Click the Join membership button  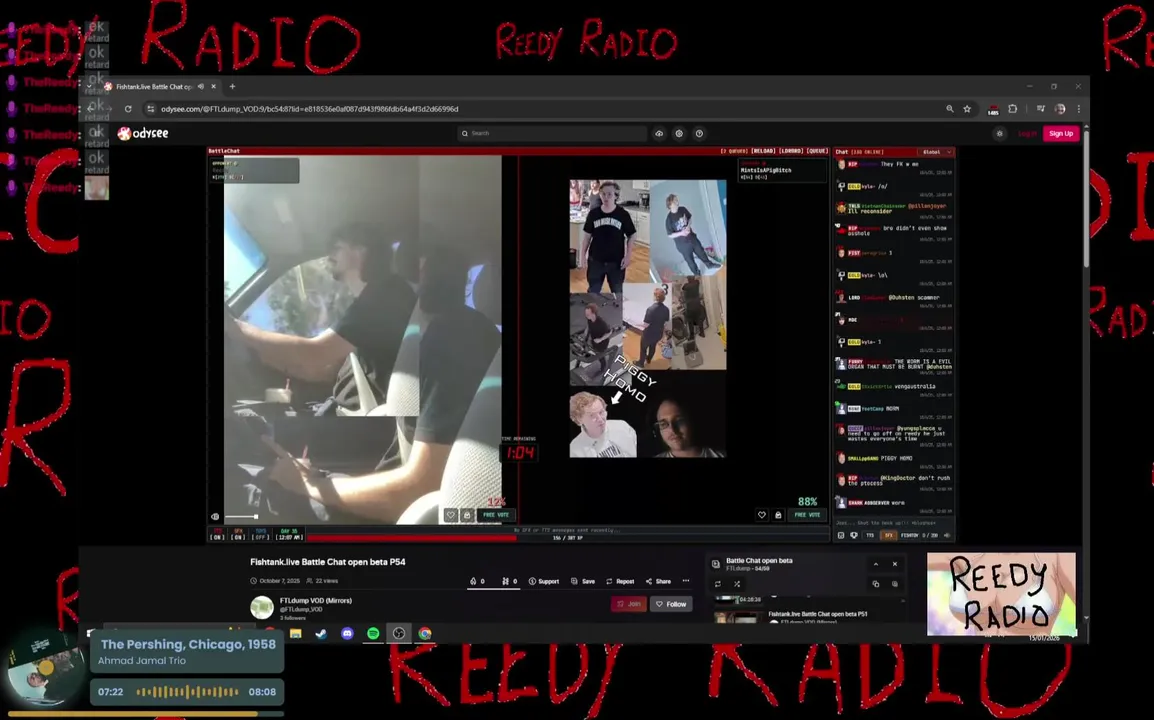[x=629, y=604]
